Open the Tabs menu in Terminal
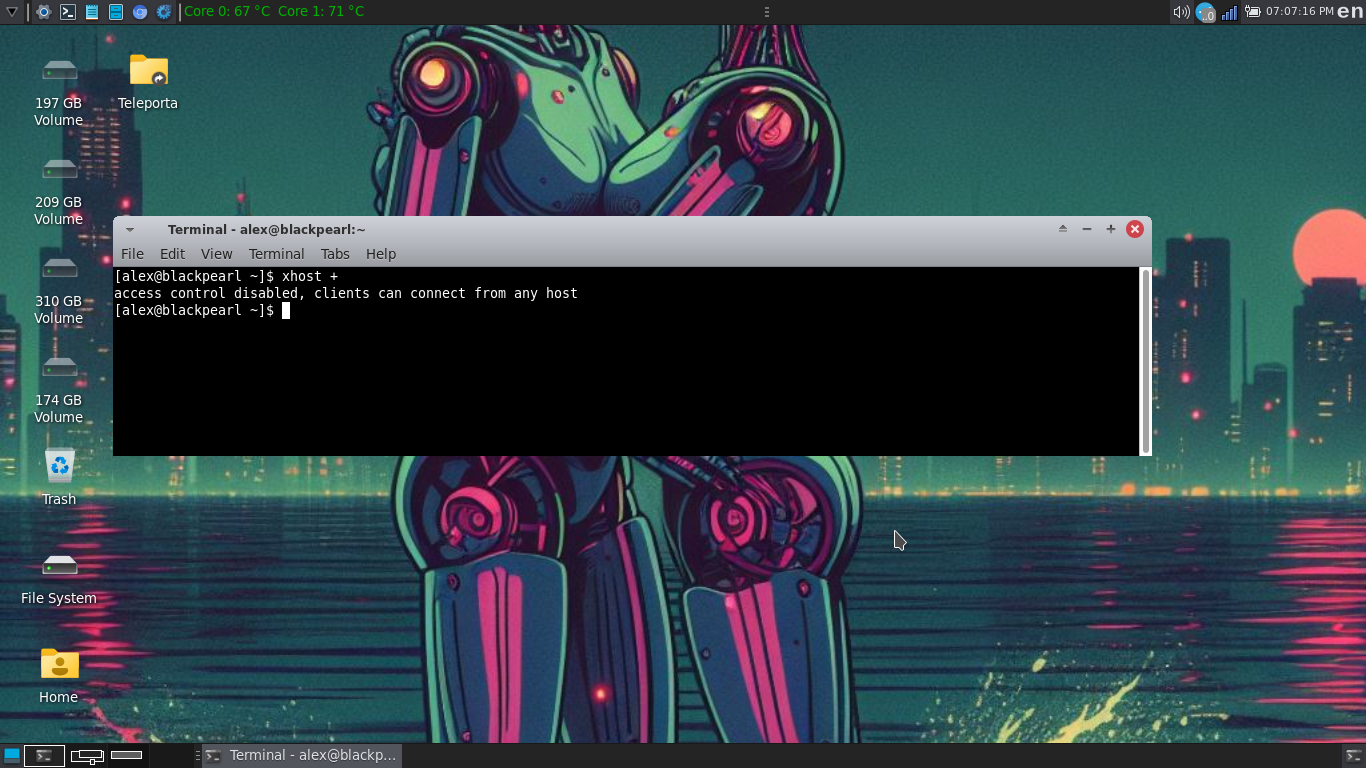Screen dimensions: 1366x768 [335, 254]
